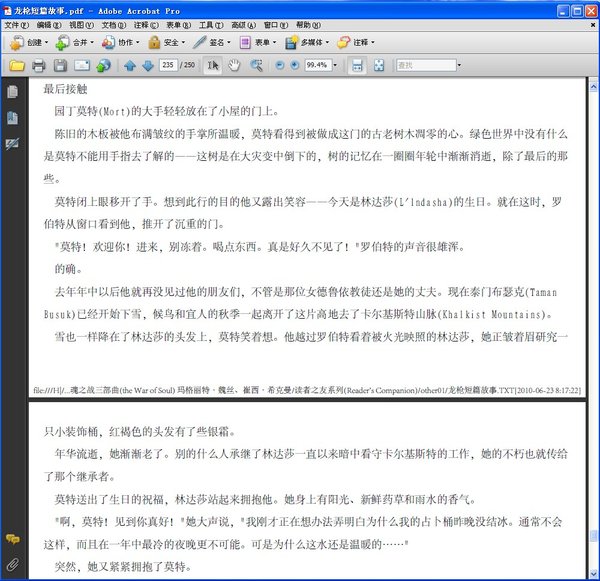Image resolution: width=600 pixels, height=581 pixels.
Task: Select the Hand pan tool
Action: [x=234, y=66]
